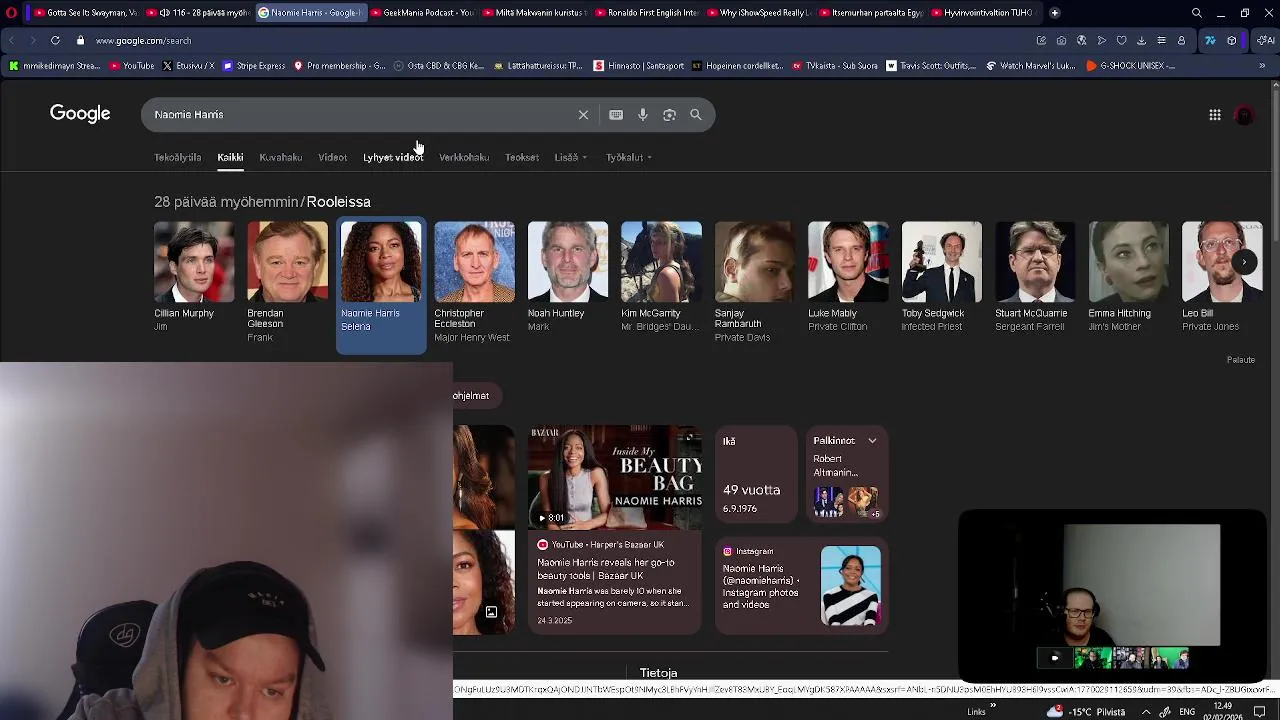This screenshot has width=1280, height=720.
Task: Click the Google logo
Action: 80,114
